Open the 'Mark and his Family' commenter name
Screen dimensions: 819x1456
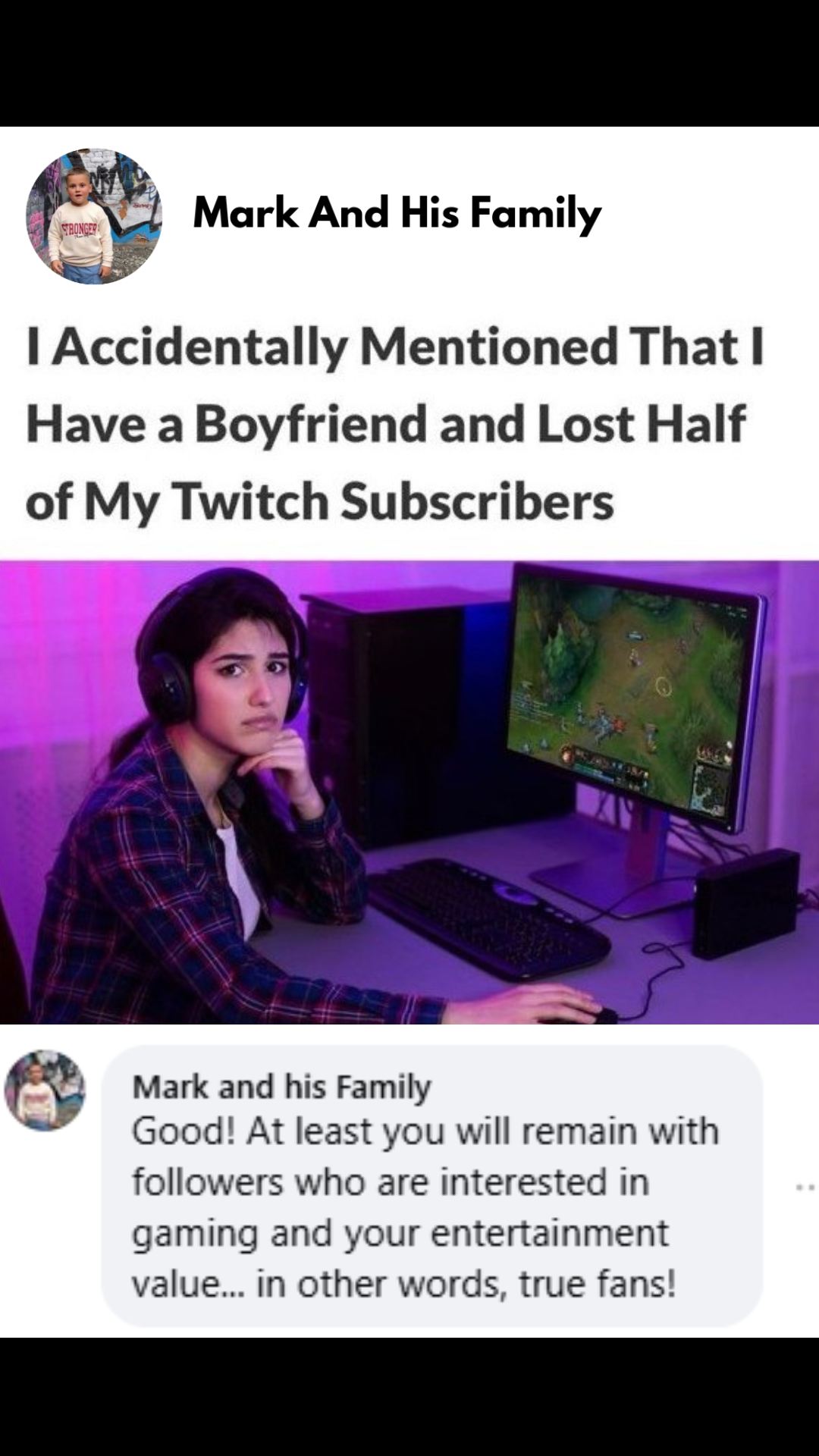(281, 1087)
